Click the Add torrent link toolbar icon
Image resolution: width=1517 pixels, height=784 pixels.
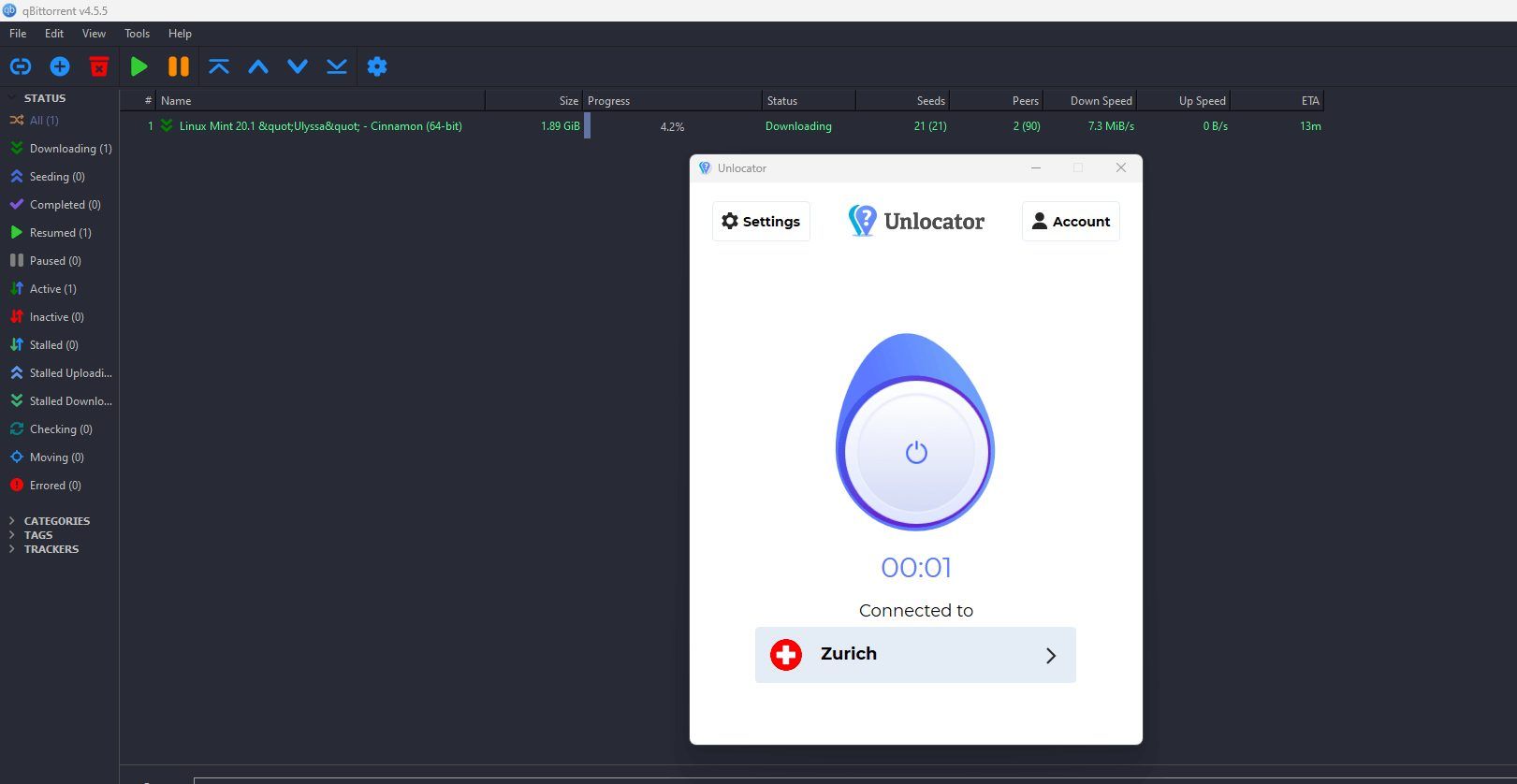tap(21, 66)
